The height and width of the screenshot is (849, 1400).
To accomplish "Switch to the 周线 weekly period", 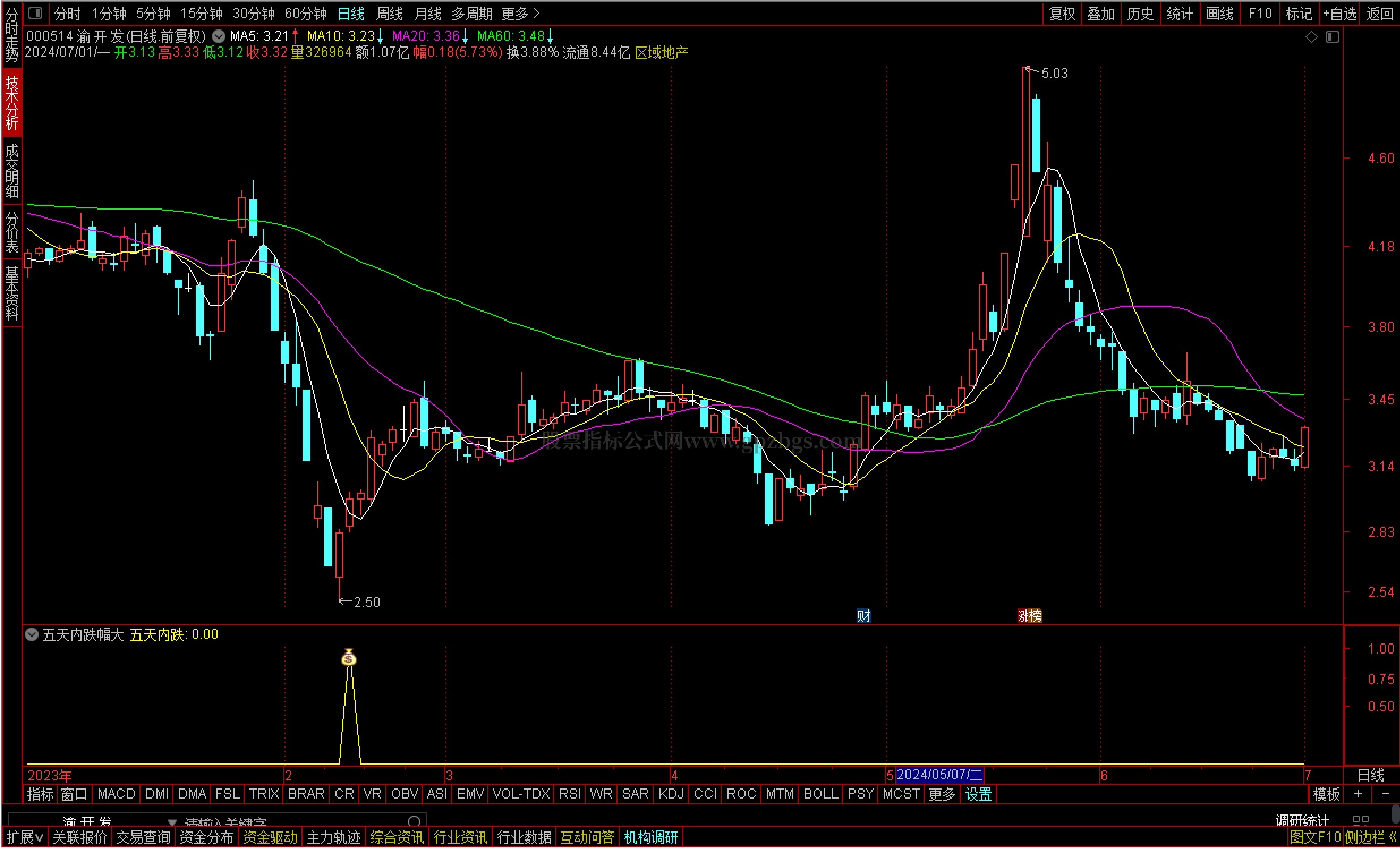I will (389, 13).
